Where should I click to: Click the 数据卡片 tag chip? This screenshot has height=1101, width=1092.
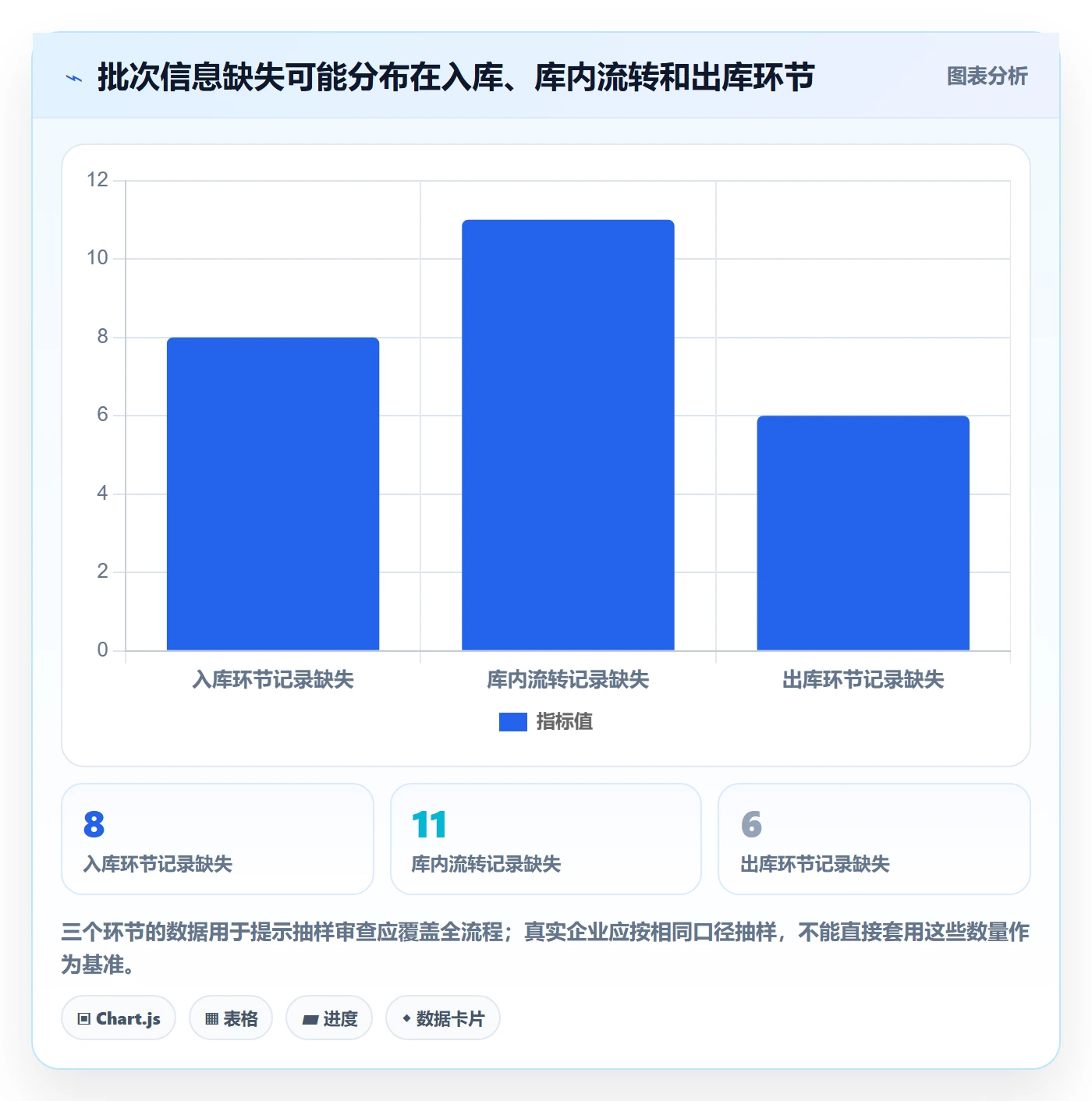(443, 1018)
